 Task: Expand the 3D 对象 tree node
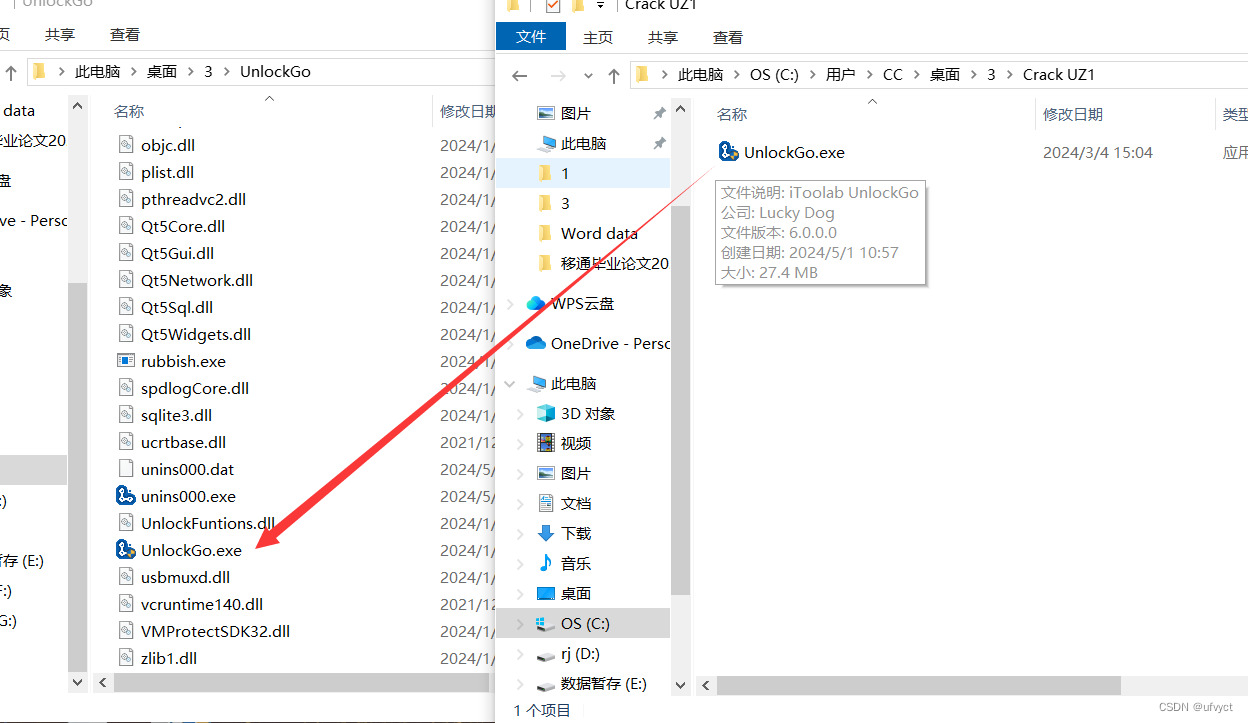point(520,413)
